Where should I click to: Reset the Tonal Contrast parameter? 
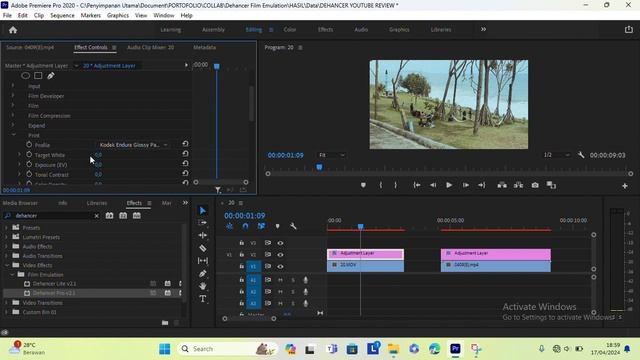185,173
